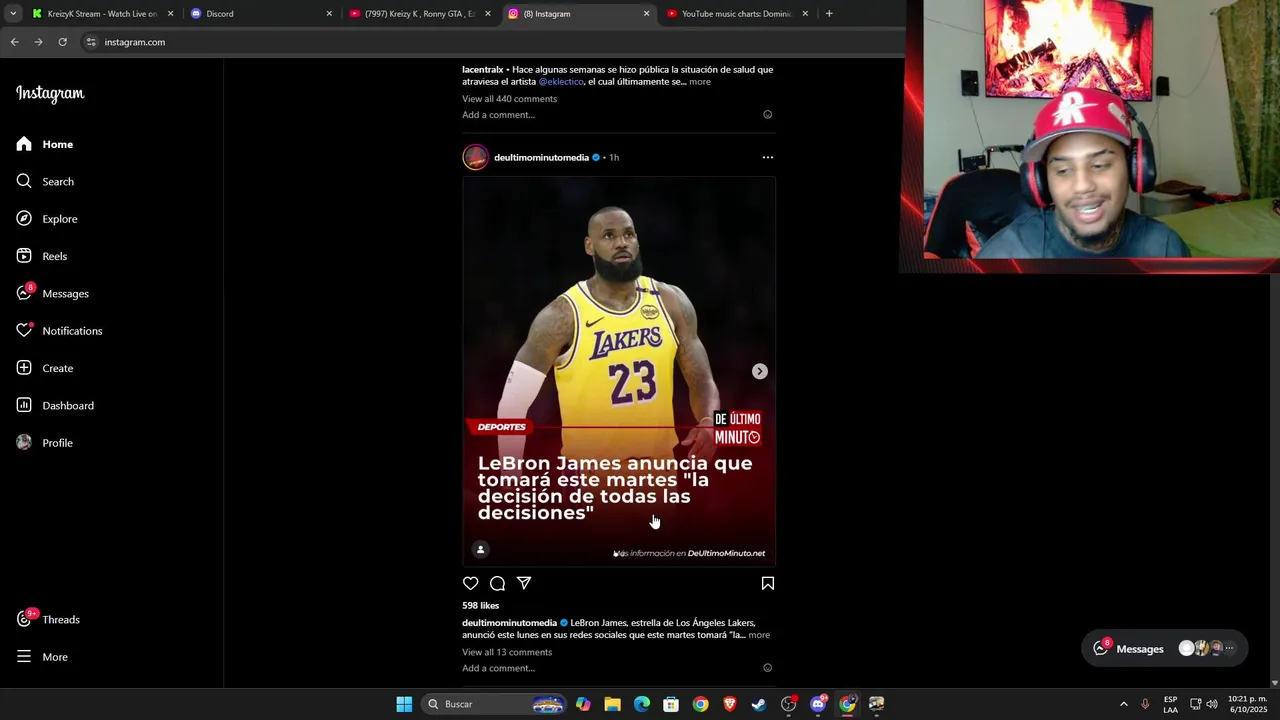Open Steam from taskbar
Viewport: 1280px width, 720px height.
click(759, 704)
